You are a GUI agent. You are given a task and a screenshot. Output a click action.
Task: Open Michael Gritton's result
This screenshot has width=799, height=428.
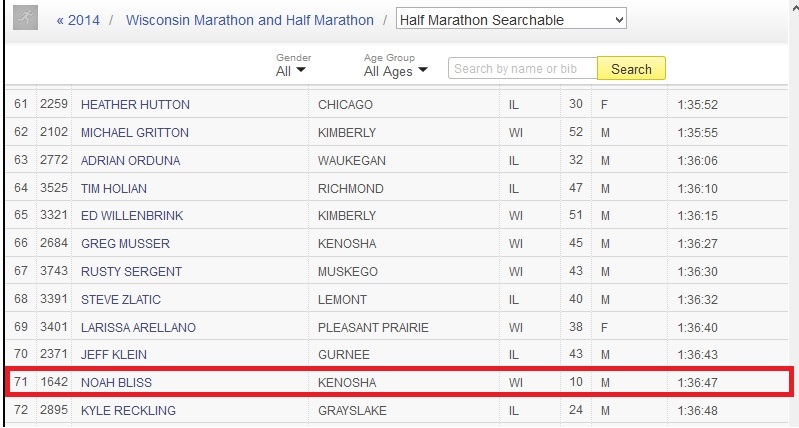tap(134, 132)
